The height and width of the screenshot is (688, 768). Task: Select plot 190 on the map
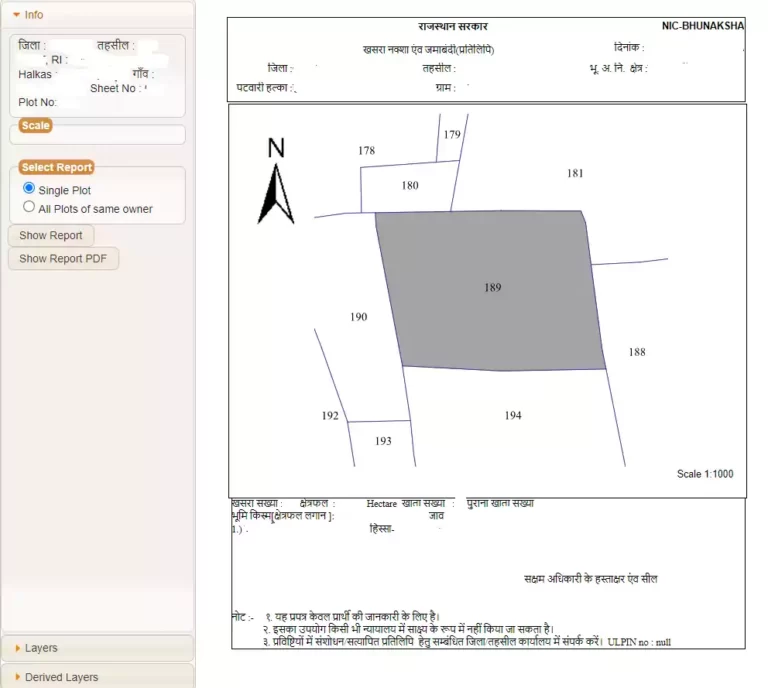(358, 317)
